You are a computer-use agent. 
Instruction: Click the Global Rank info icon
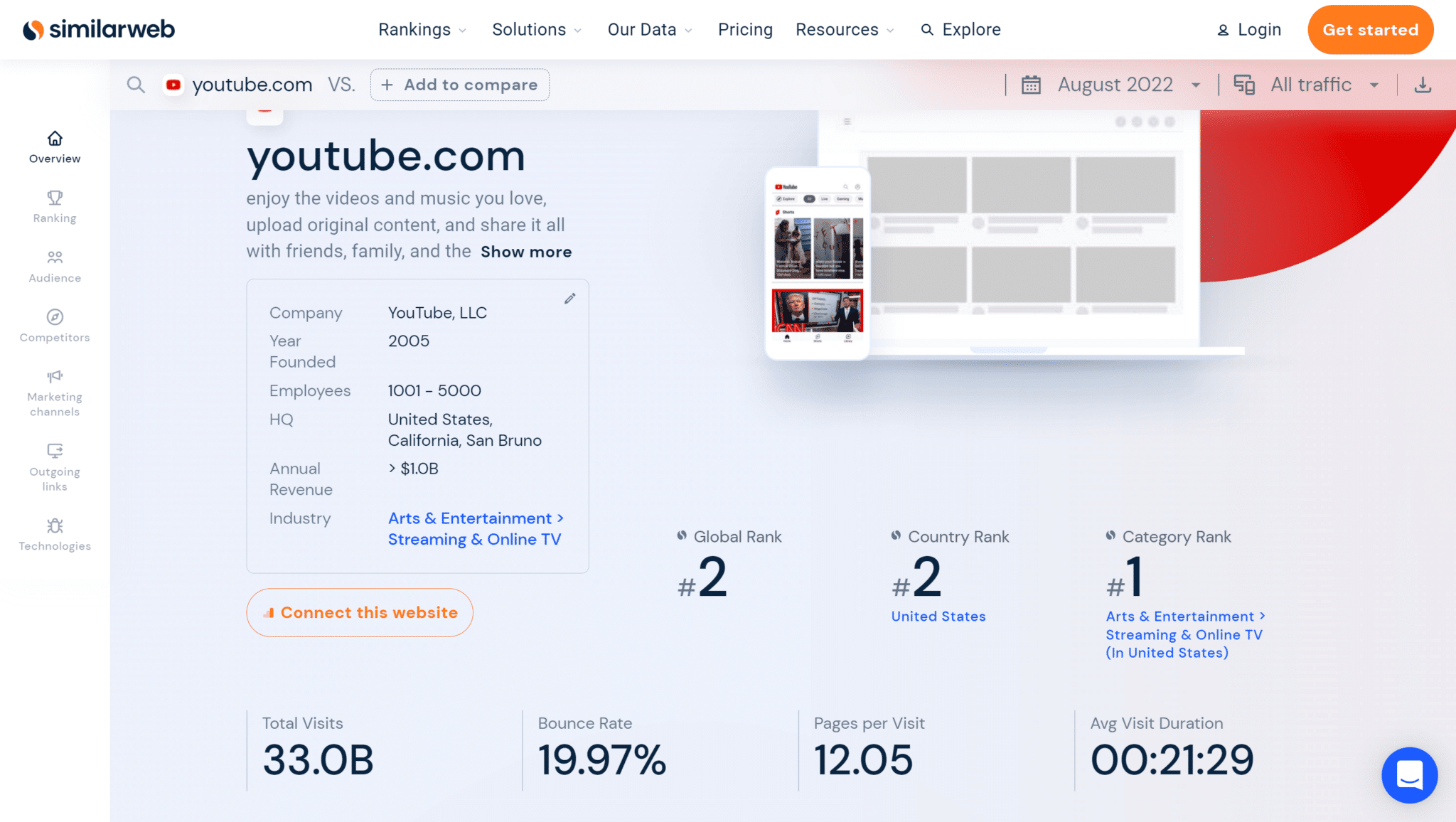[x=682, y=535]
